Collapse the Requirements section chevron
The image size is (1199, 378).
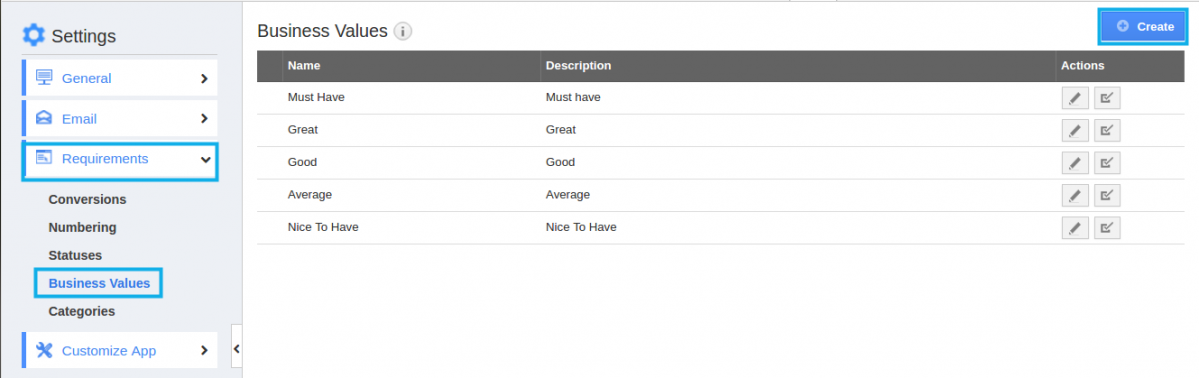click(x=205, y=159)
